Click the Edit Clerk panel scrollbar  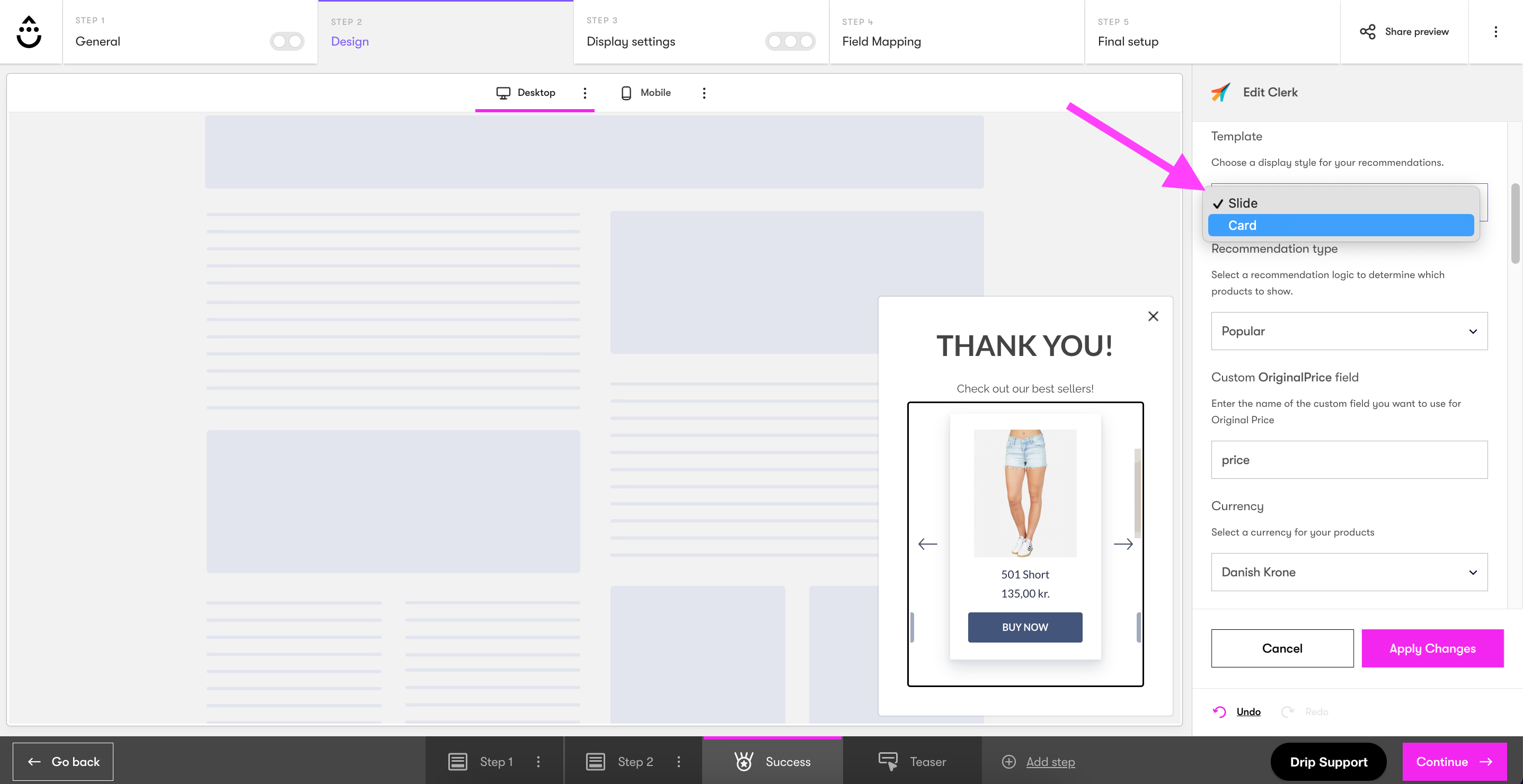click(1515, 224)
